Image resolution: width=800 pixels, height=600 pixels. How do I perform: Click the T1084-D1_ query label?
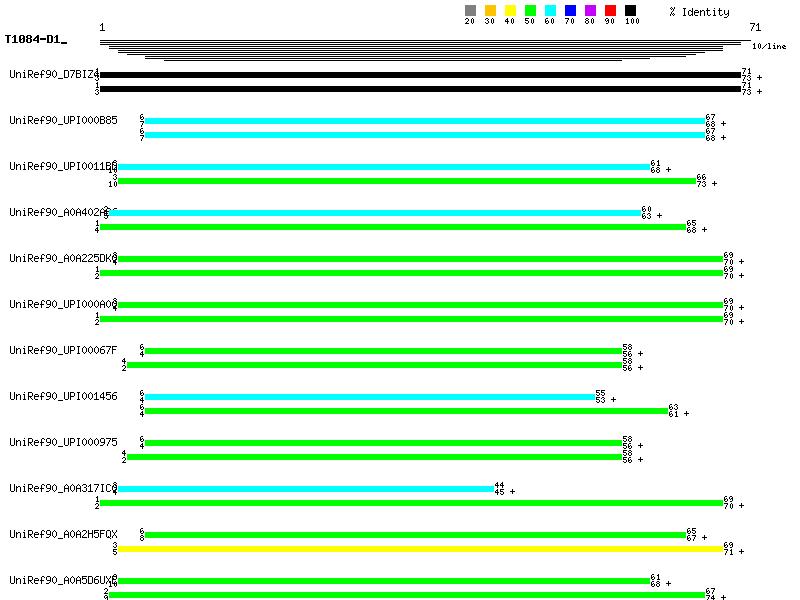[x=35, y=40]
